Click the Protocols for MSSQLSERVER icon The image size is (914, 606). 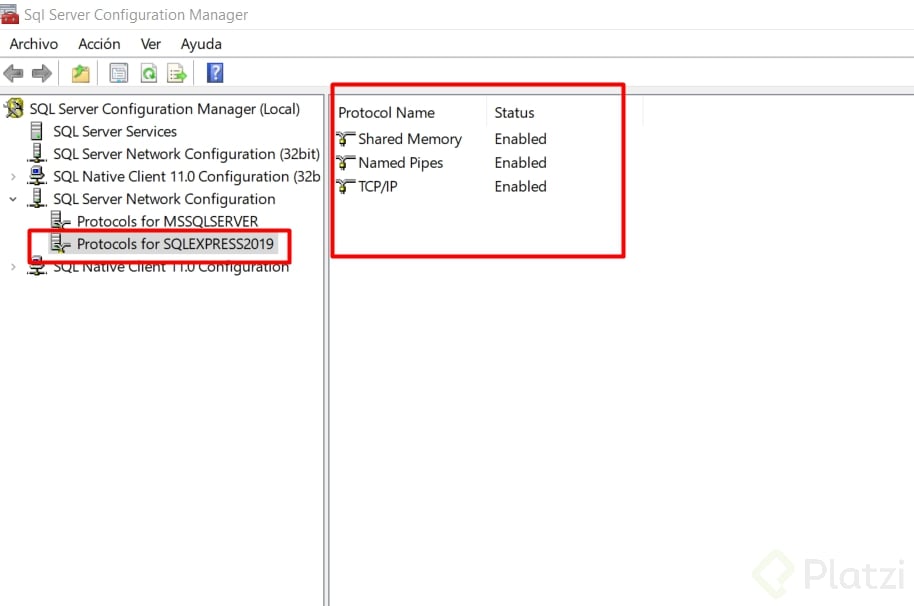pyautogui.click(x=61, y=221)
